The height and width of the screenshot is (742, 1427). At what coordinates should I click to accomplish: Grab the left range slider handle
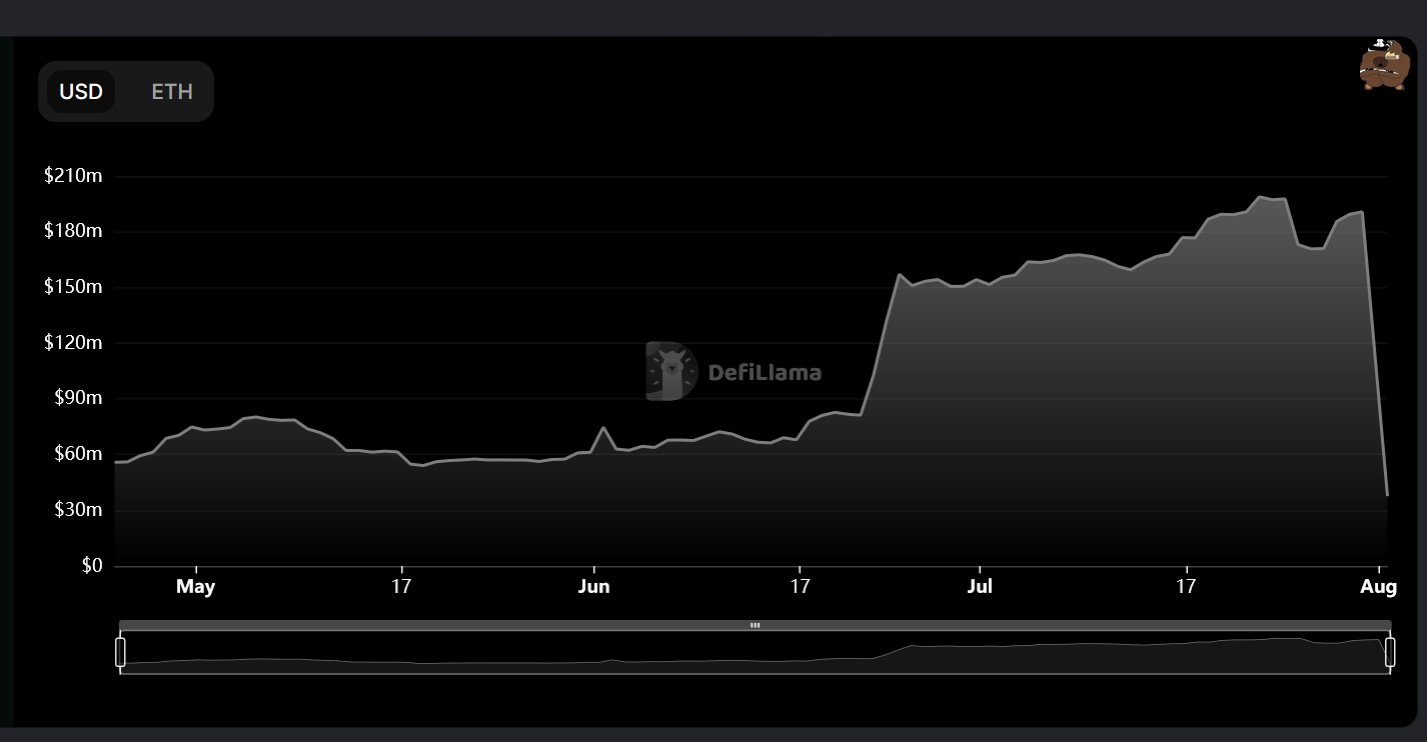(120, 652)
